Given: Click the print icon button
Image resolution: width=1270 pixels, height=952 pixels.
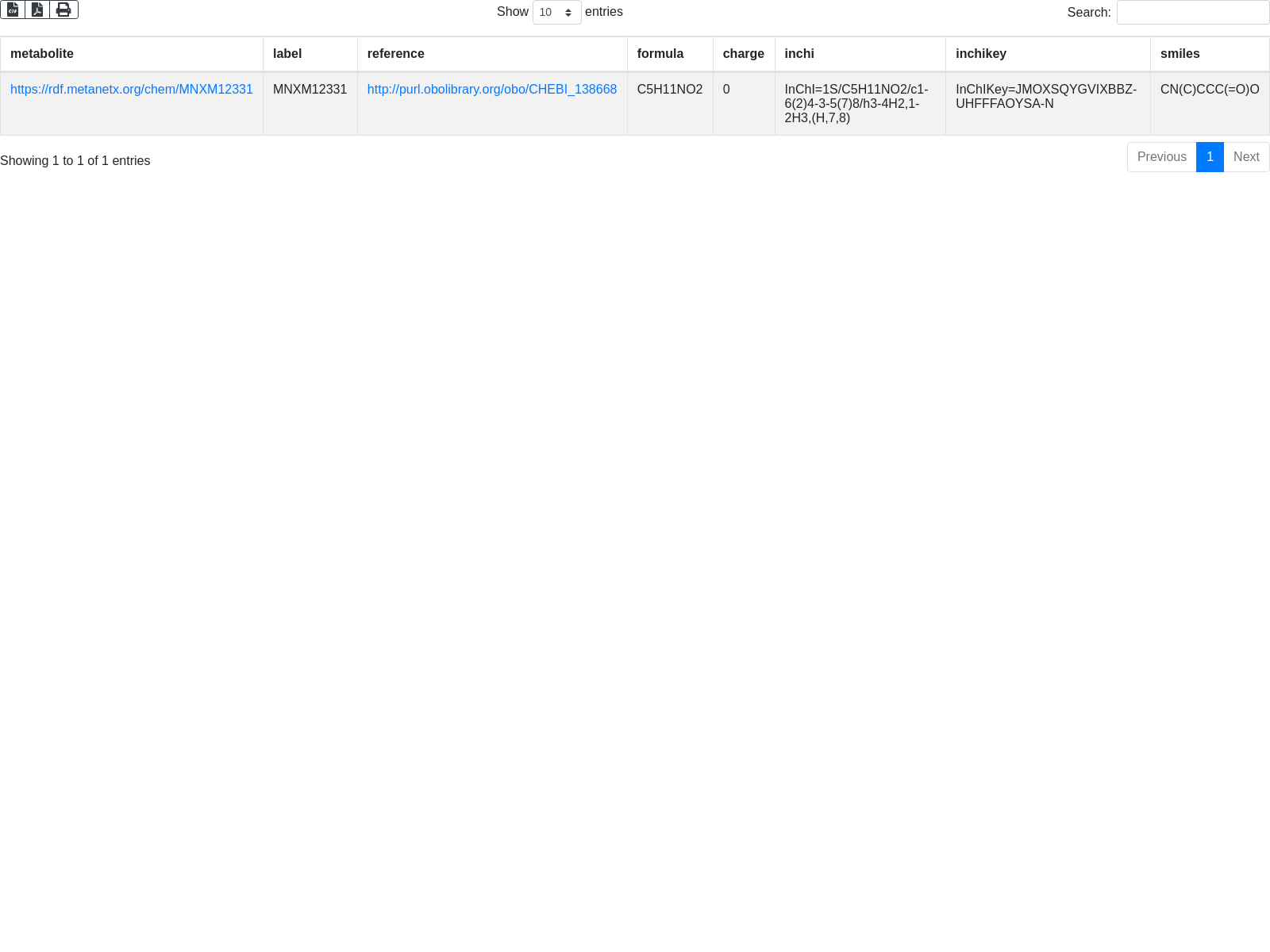Looking at the screenshot, I should click(x=63, y=10).
